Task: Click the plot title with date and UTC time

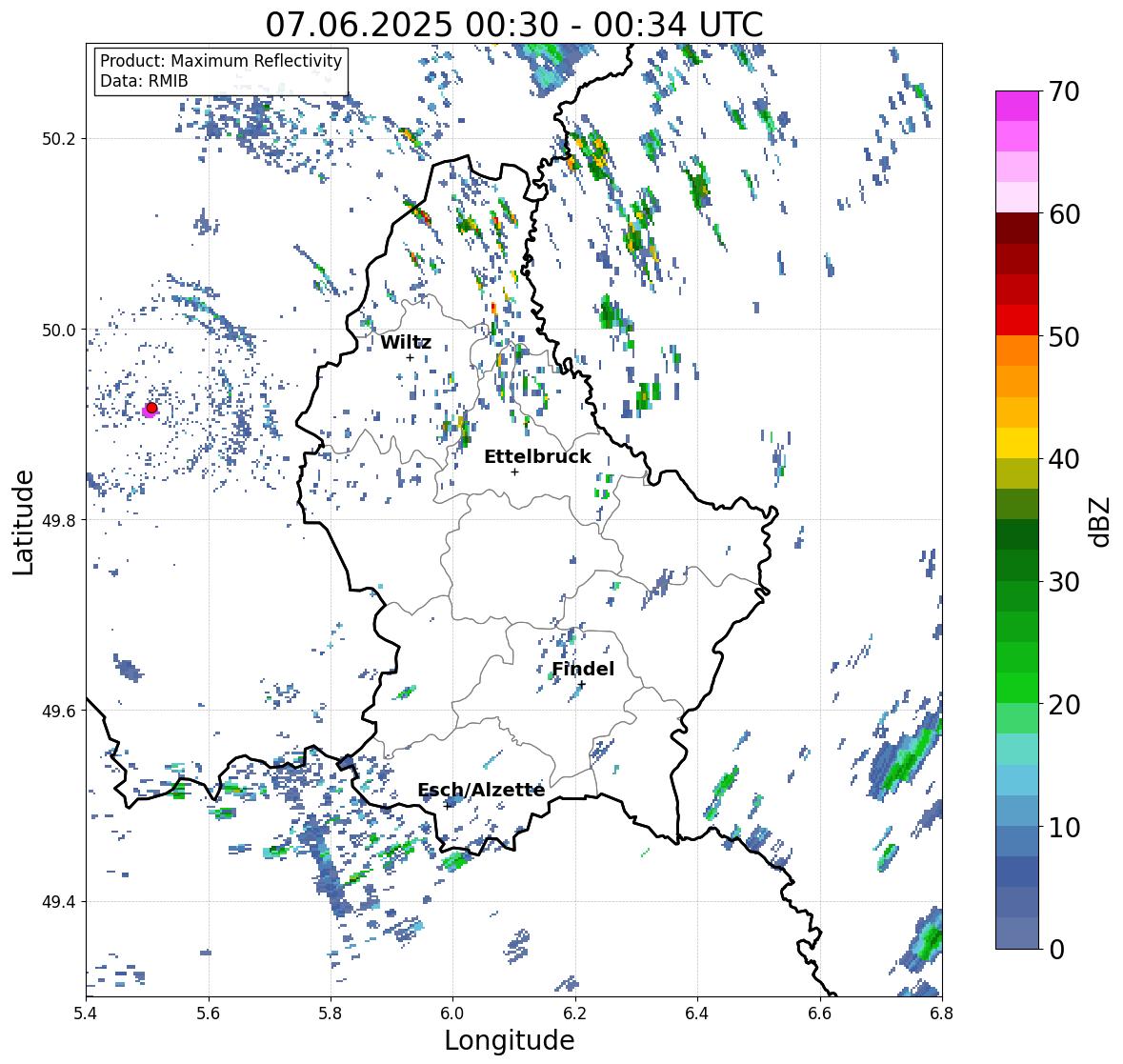Action: click(x=514, y=25)
